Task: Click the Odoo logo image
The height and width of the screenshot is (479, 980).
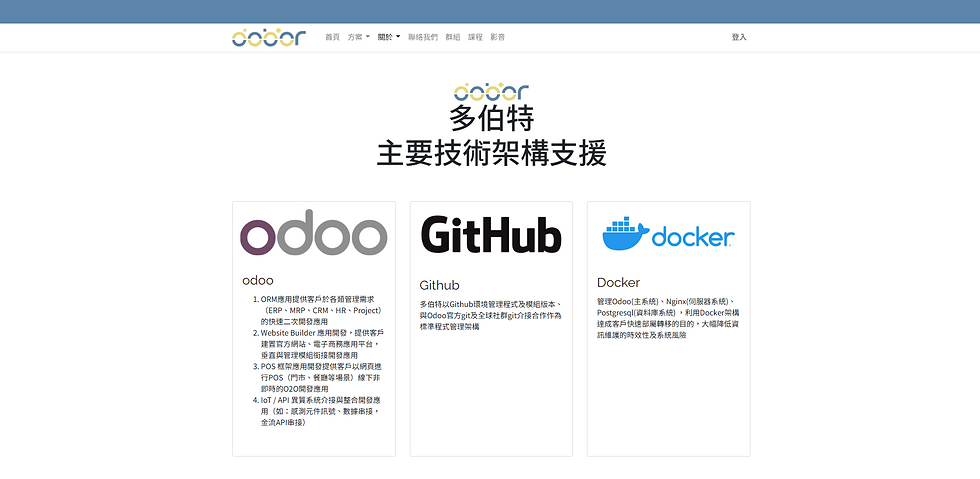Action: [314, 233]
